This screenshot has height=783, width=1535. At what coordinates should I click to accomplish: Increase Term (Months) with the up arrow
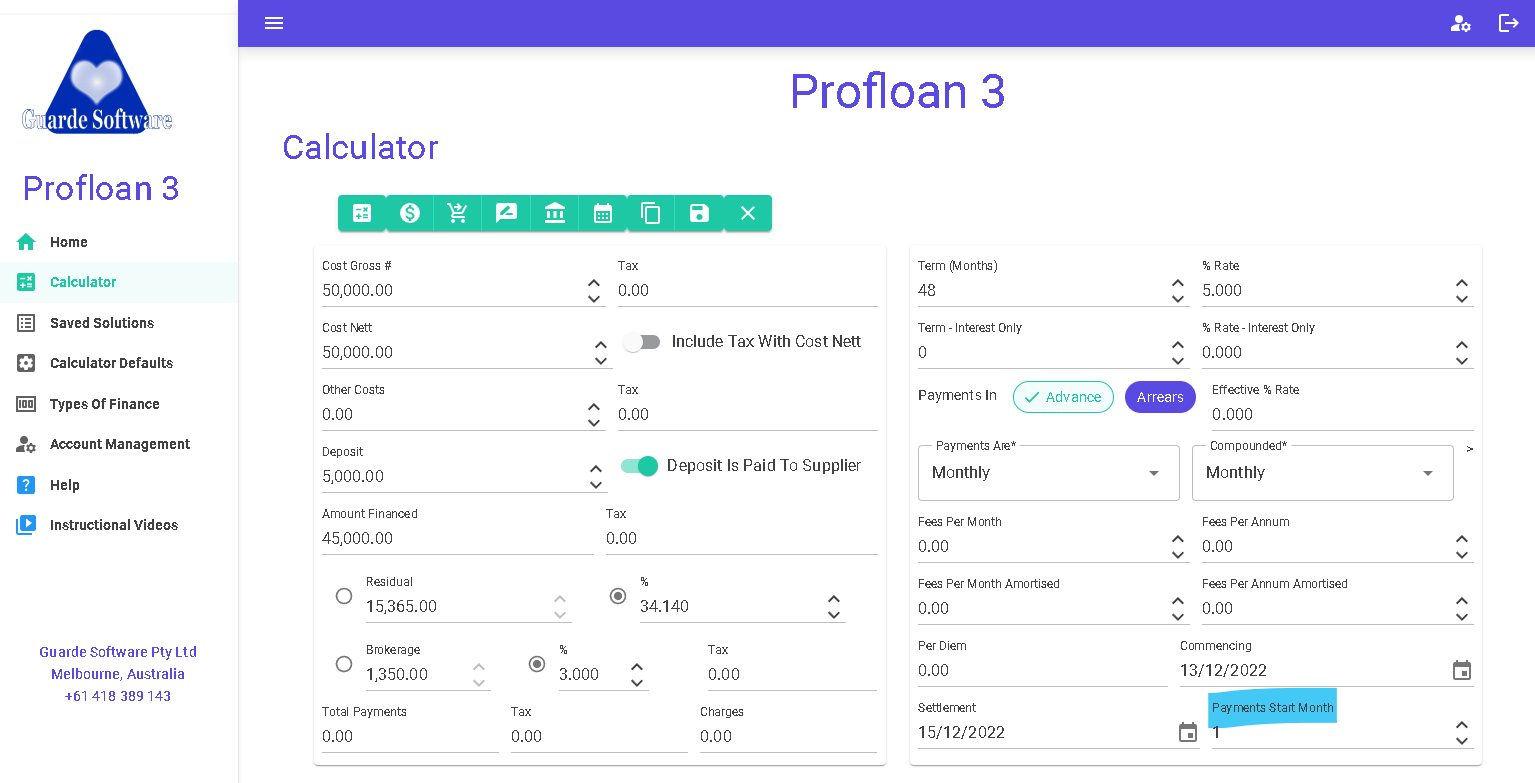[x=1178, y=283]
